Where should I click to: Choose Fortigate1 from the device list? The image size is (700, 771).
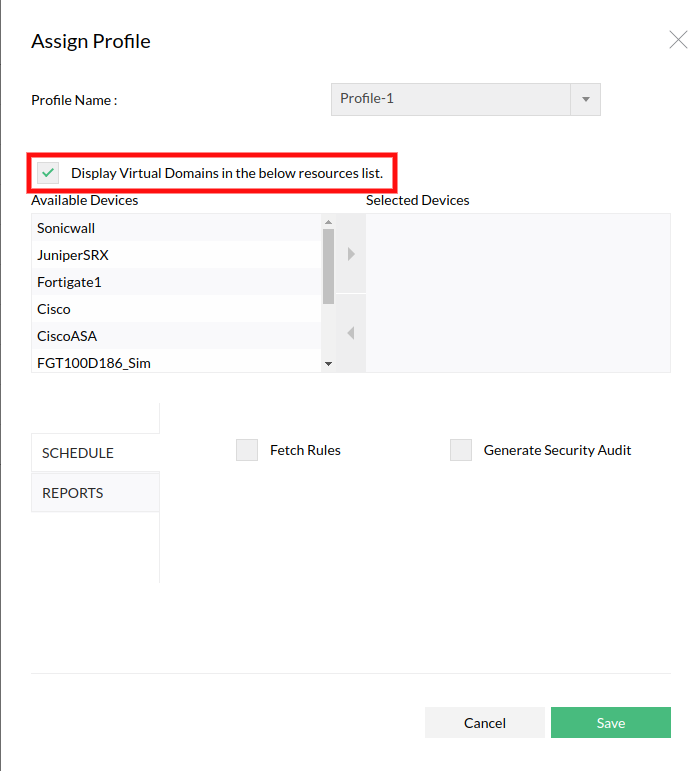tap(70, 282)
